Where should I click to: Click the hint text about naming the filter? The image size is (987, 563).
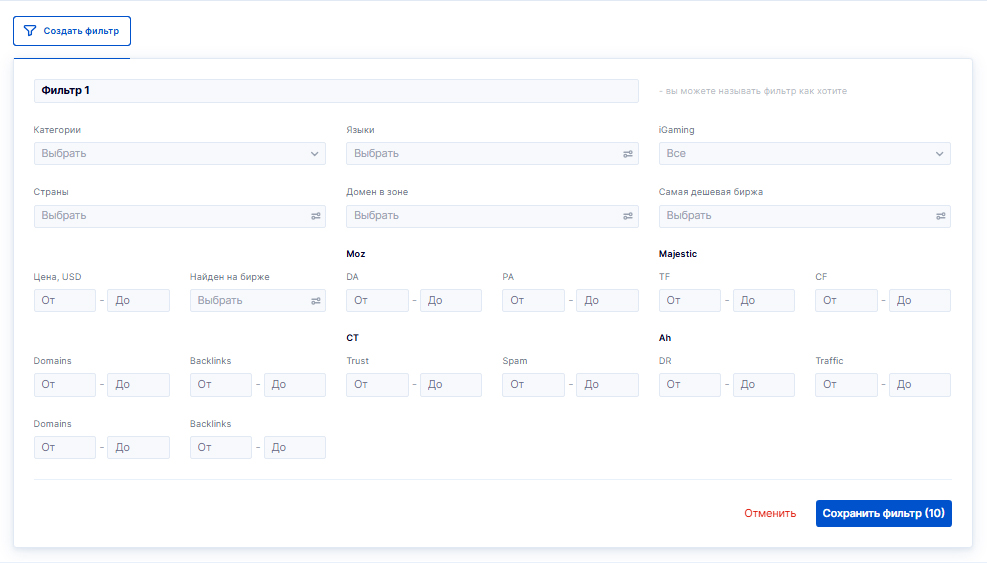[753, 91]
